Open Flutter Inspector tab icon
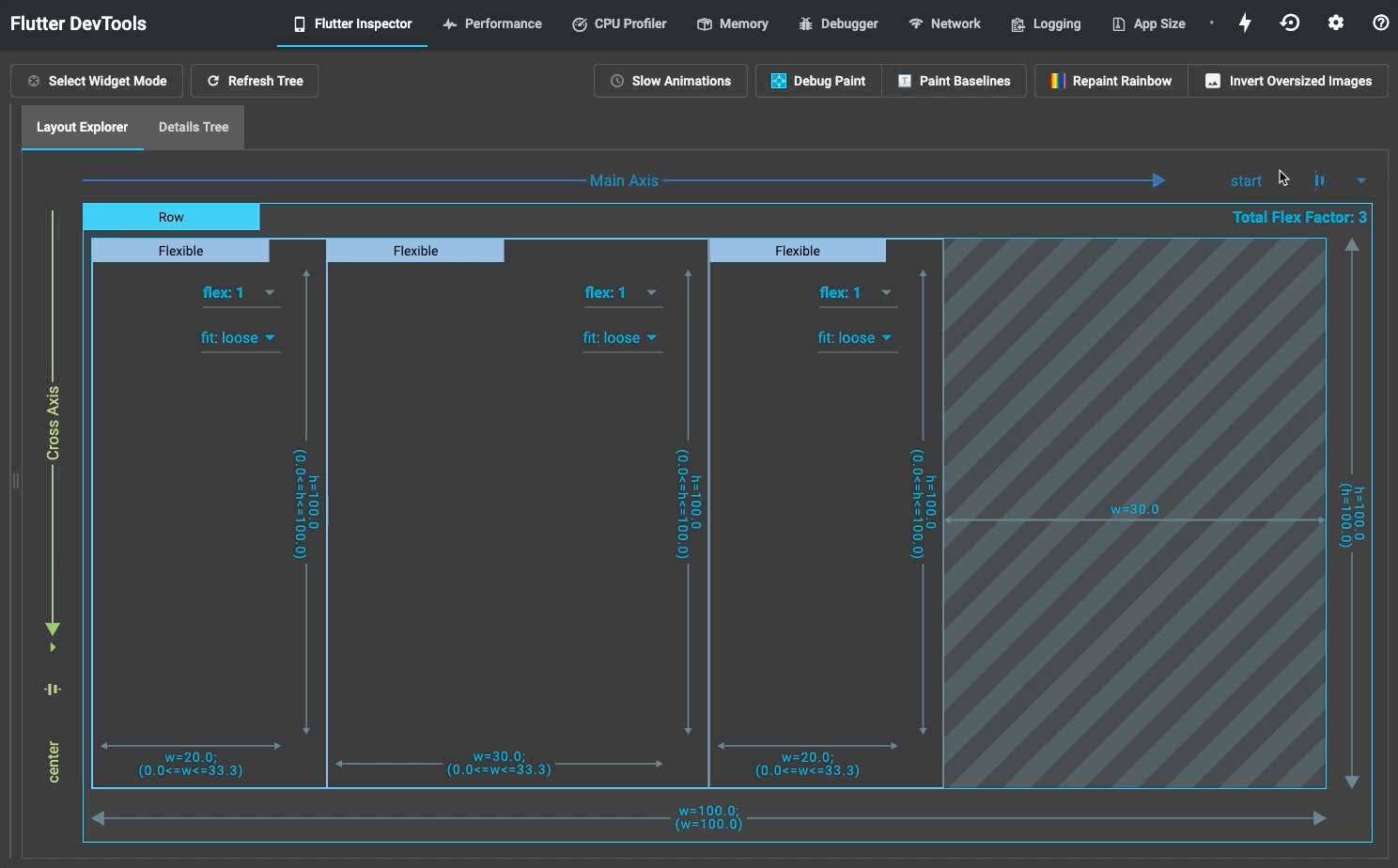 (299, 23)
